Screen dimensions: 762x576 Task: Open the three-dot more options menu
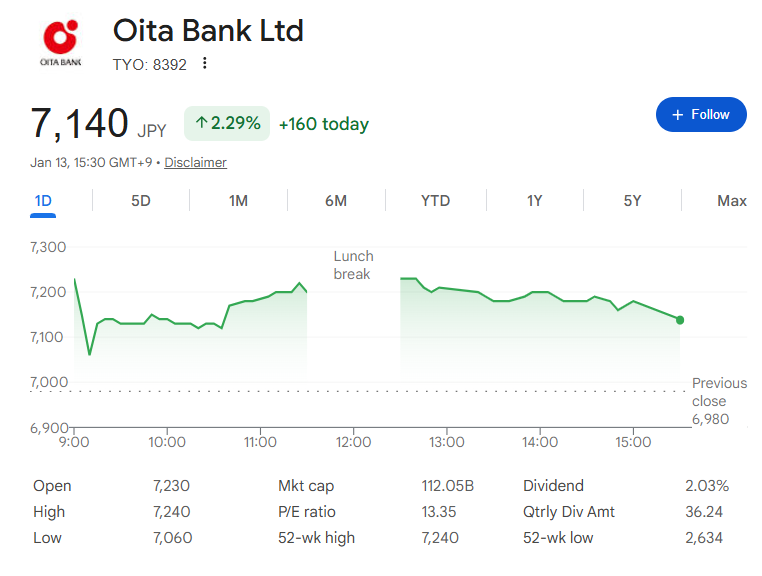[x=205, y=64]
